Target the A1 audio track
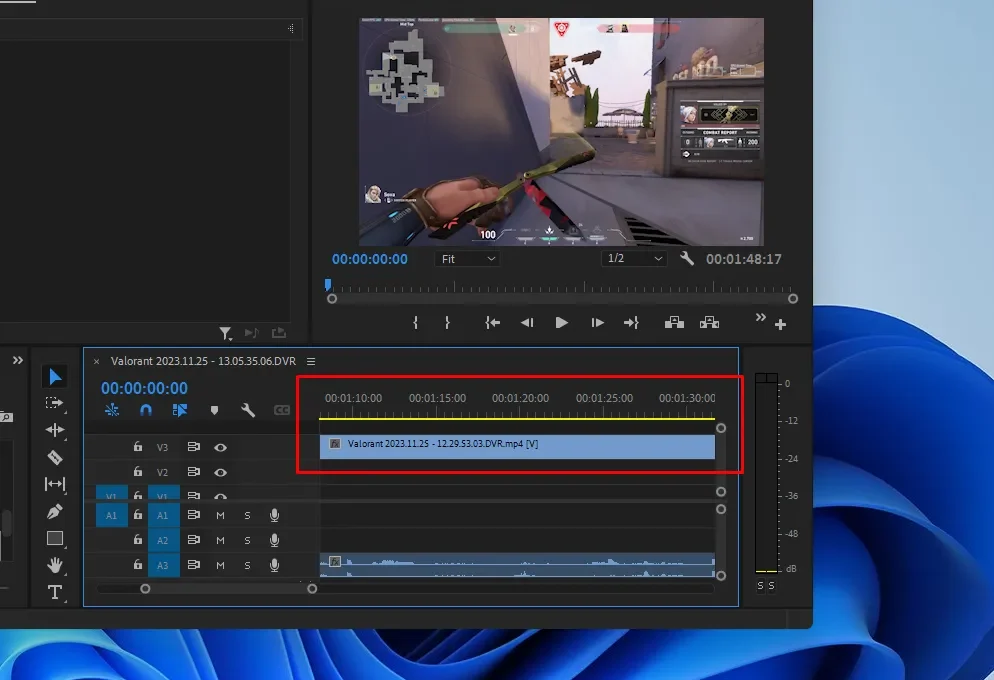Image resolution: width=994 pixels, height=680 pixels. pos(163,515)
